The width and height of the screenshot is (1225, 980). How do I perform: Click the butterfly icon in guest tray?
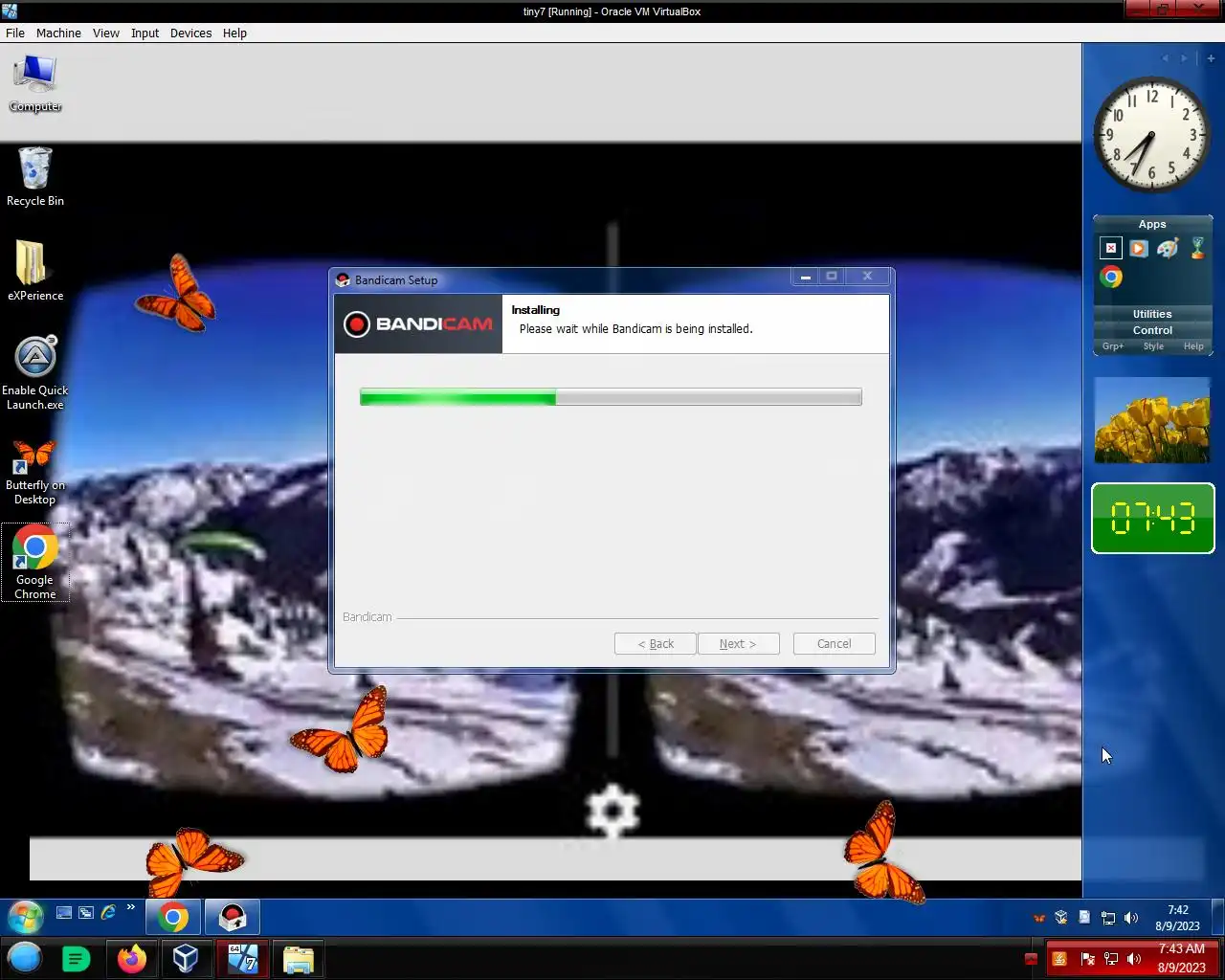(1039, 918)
